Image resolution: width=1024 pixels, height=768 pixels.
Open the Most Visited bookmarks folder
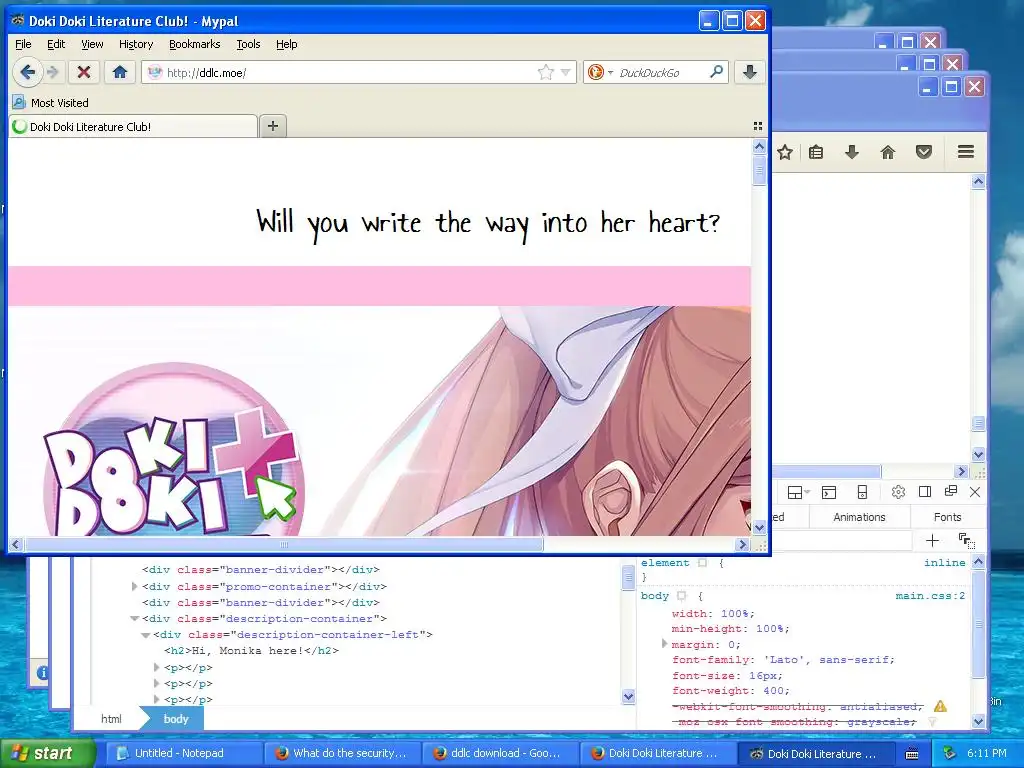(x=51, y=103)
